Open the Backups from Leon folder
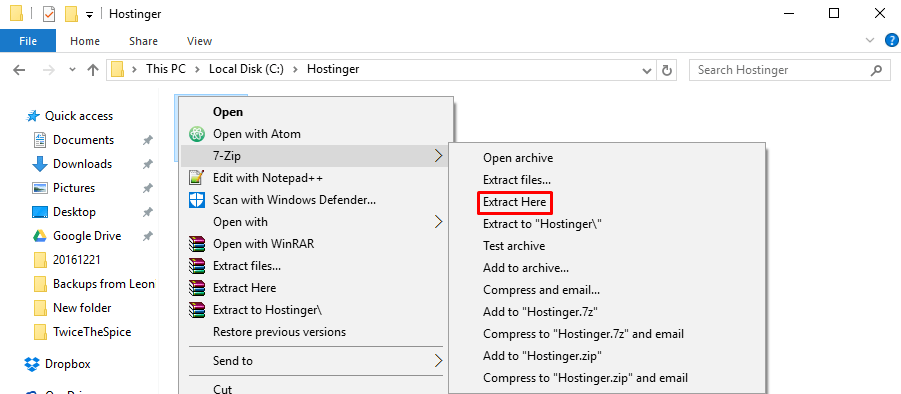The width and height of the screenshot is (901, 394). [x=104, y=284]
